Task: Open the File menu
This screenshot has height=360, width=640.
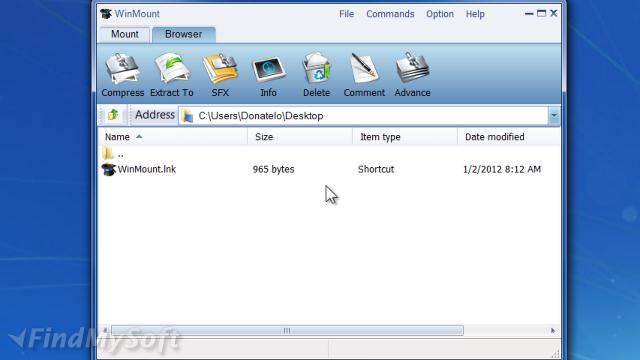Action: (347, 14)
